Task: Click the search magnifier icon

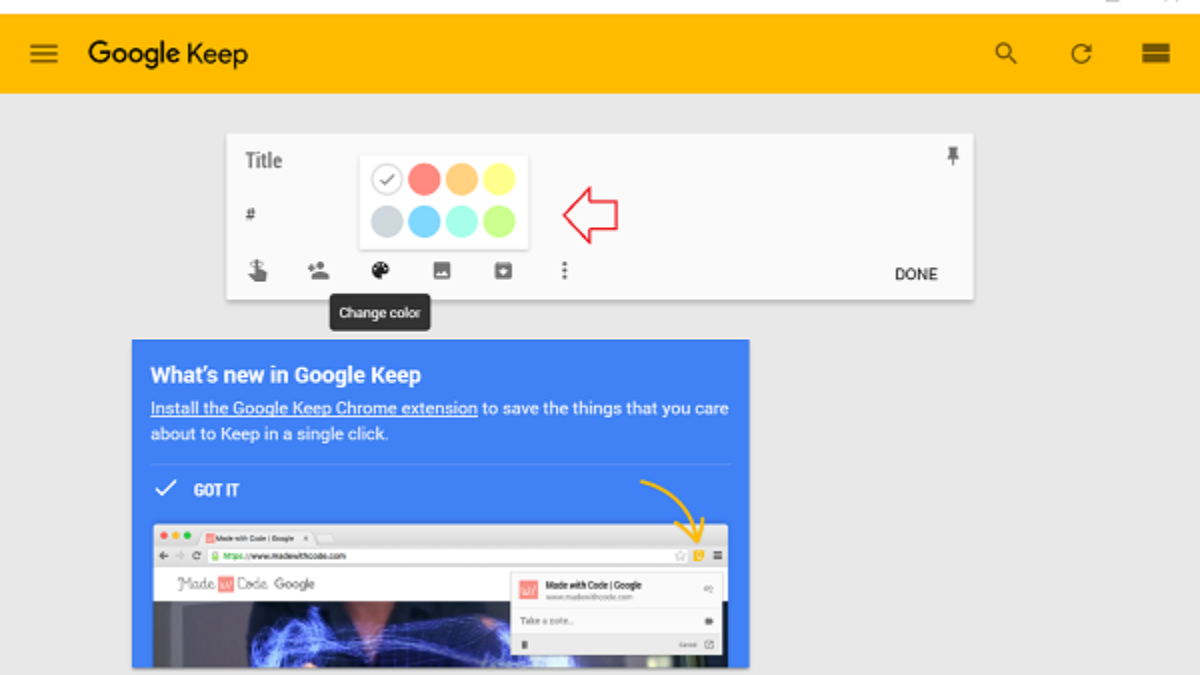Action: (x=1006, y=54)
